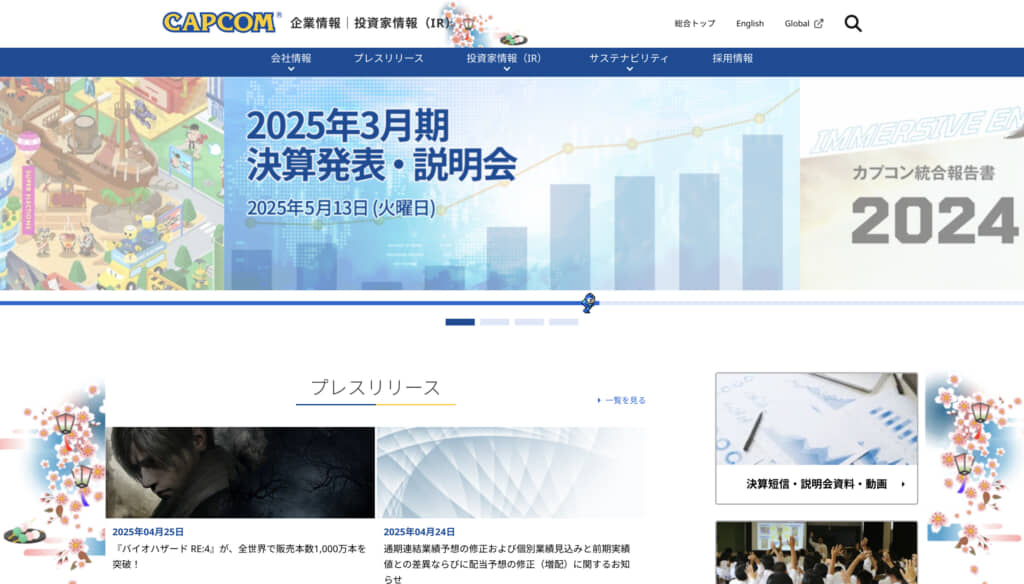Select third carousel indicator

(529, 322)
